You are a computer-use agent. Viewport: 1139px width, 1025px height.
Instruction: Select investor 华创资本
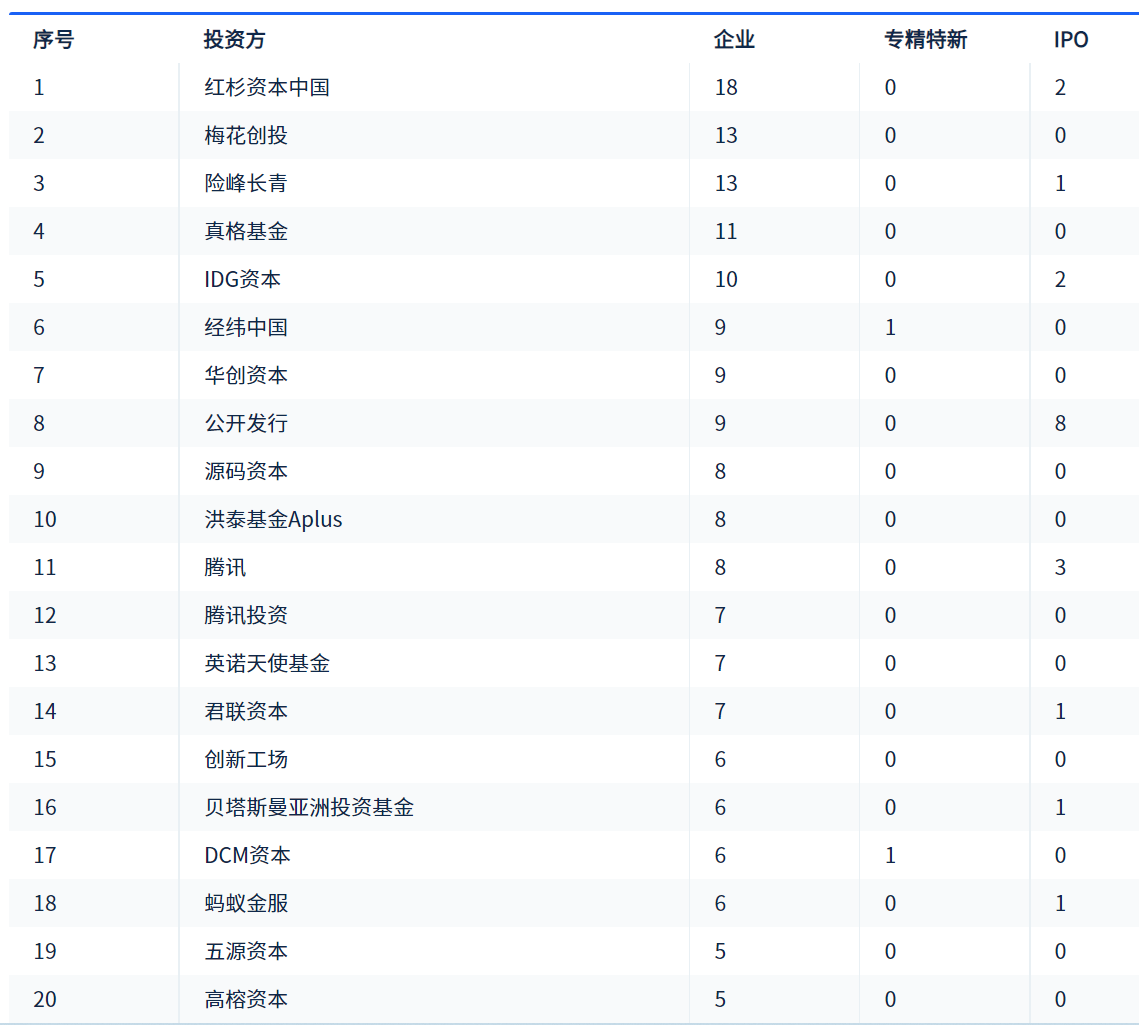[x=246, y=375]
